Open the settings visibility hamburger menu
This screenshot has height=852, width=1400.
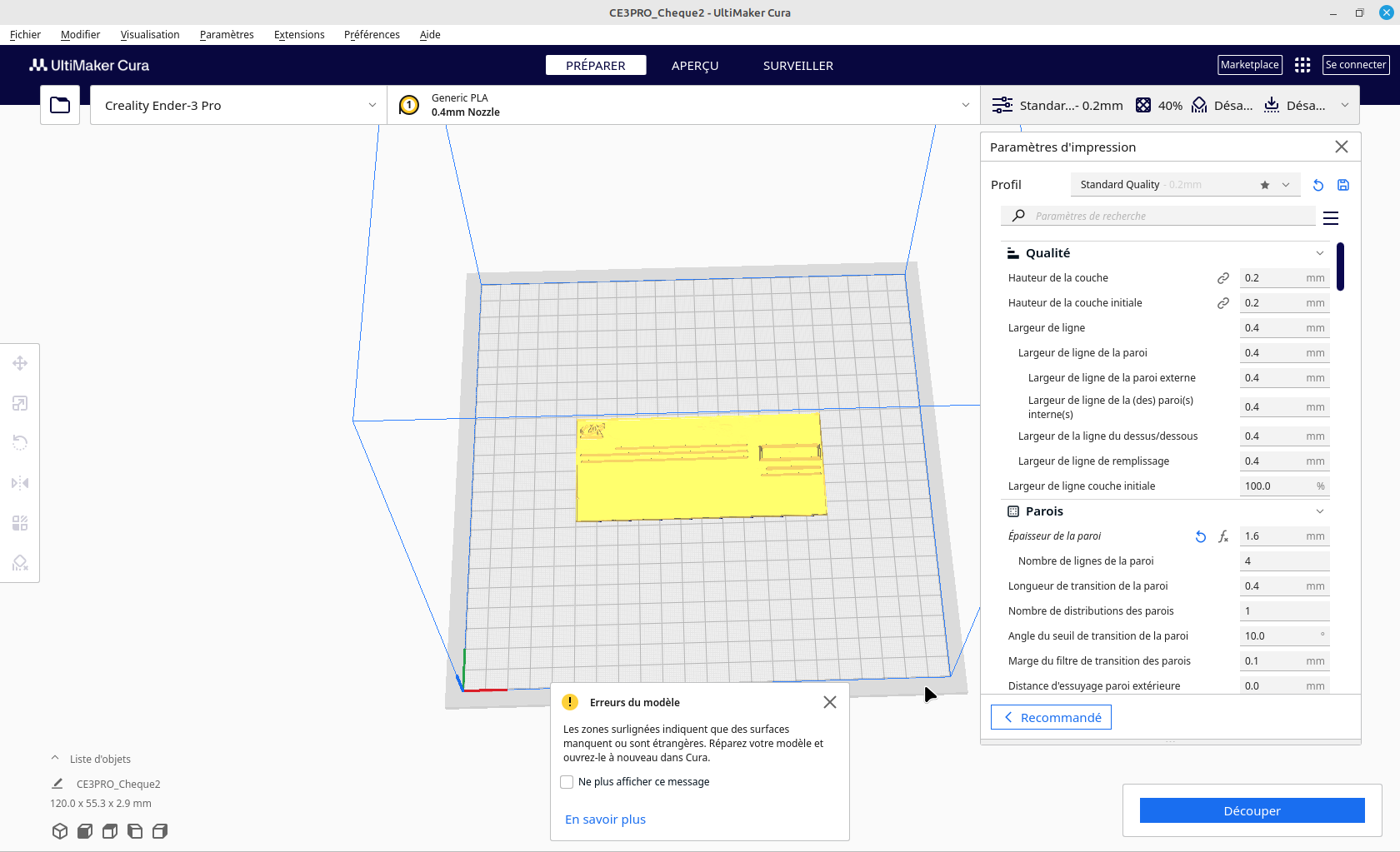(1331, 218)
